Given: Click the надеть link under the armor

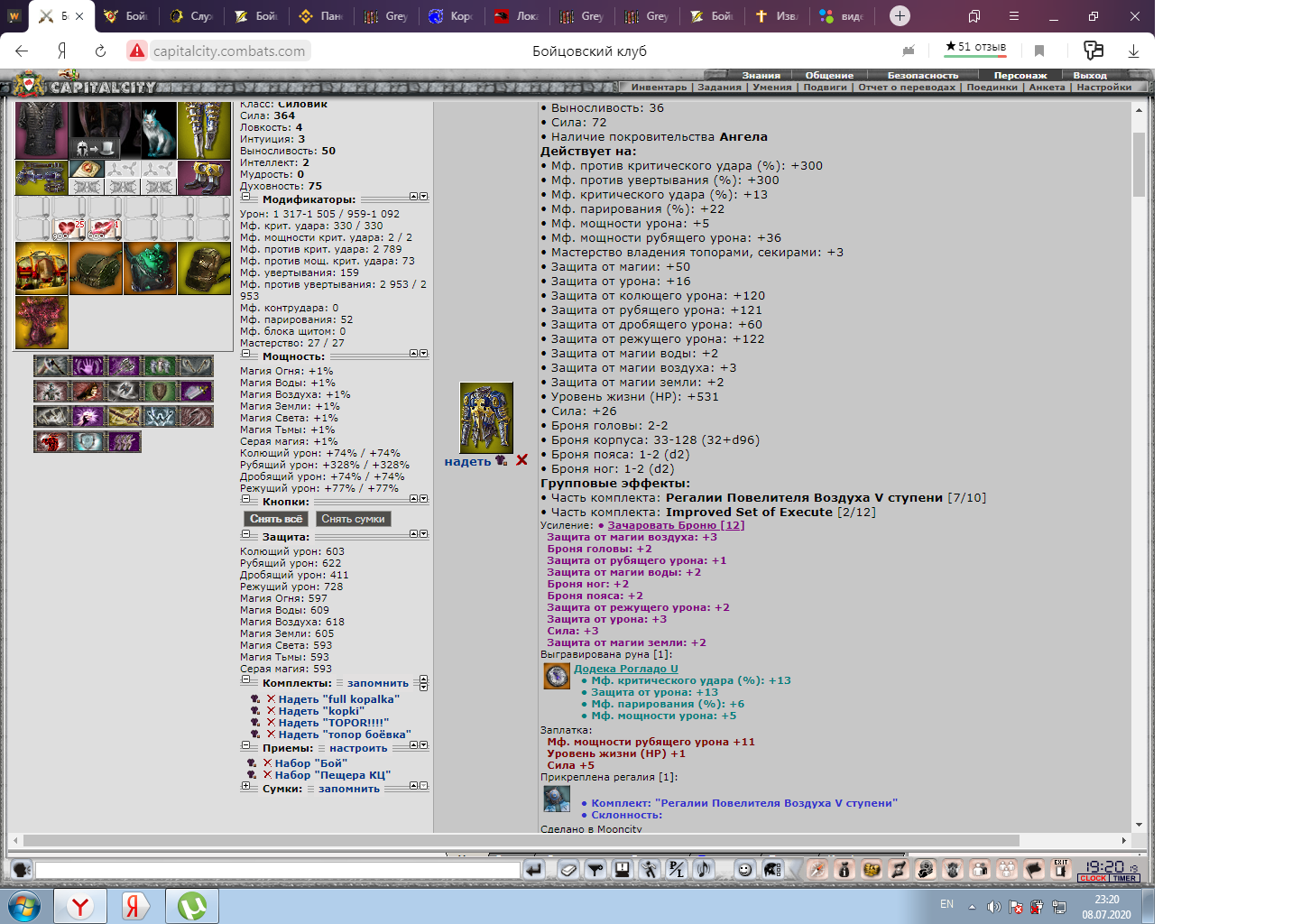Looking at the screenshot, I should coord(467,461).
